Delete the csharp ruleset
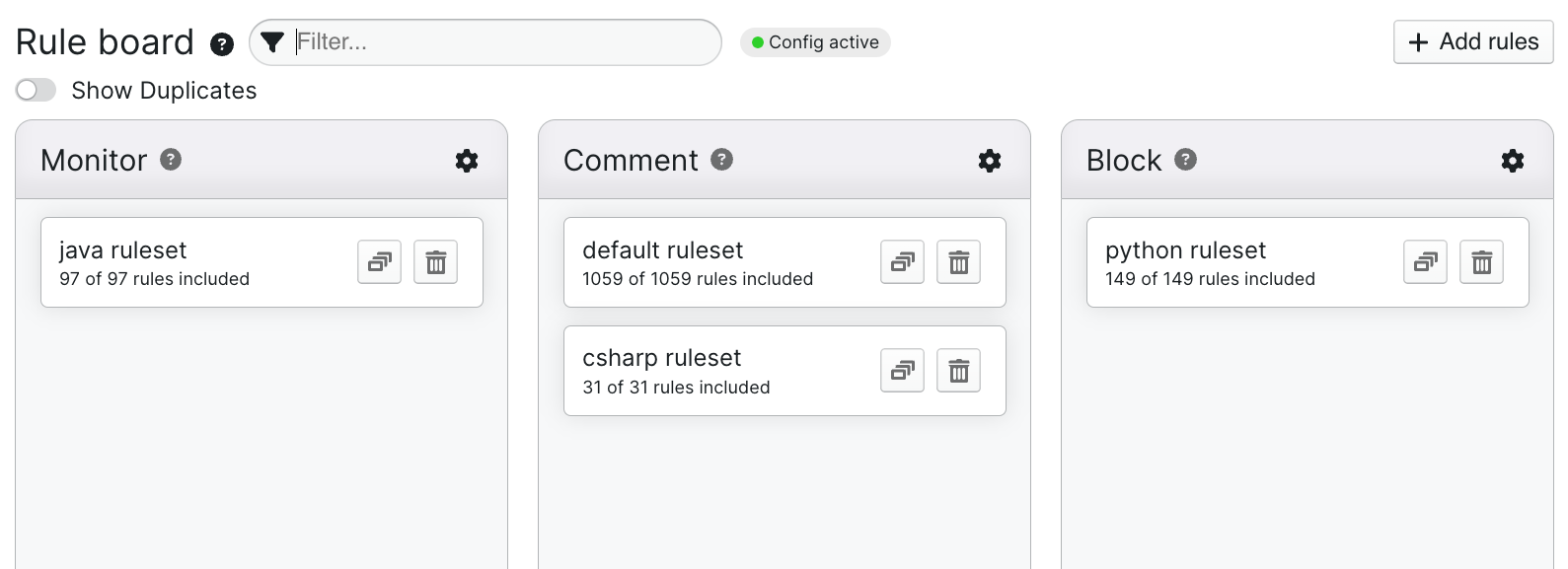Screen dimensions: 1568x569 [x=958, y=371]
